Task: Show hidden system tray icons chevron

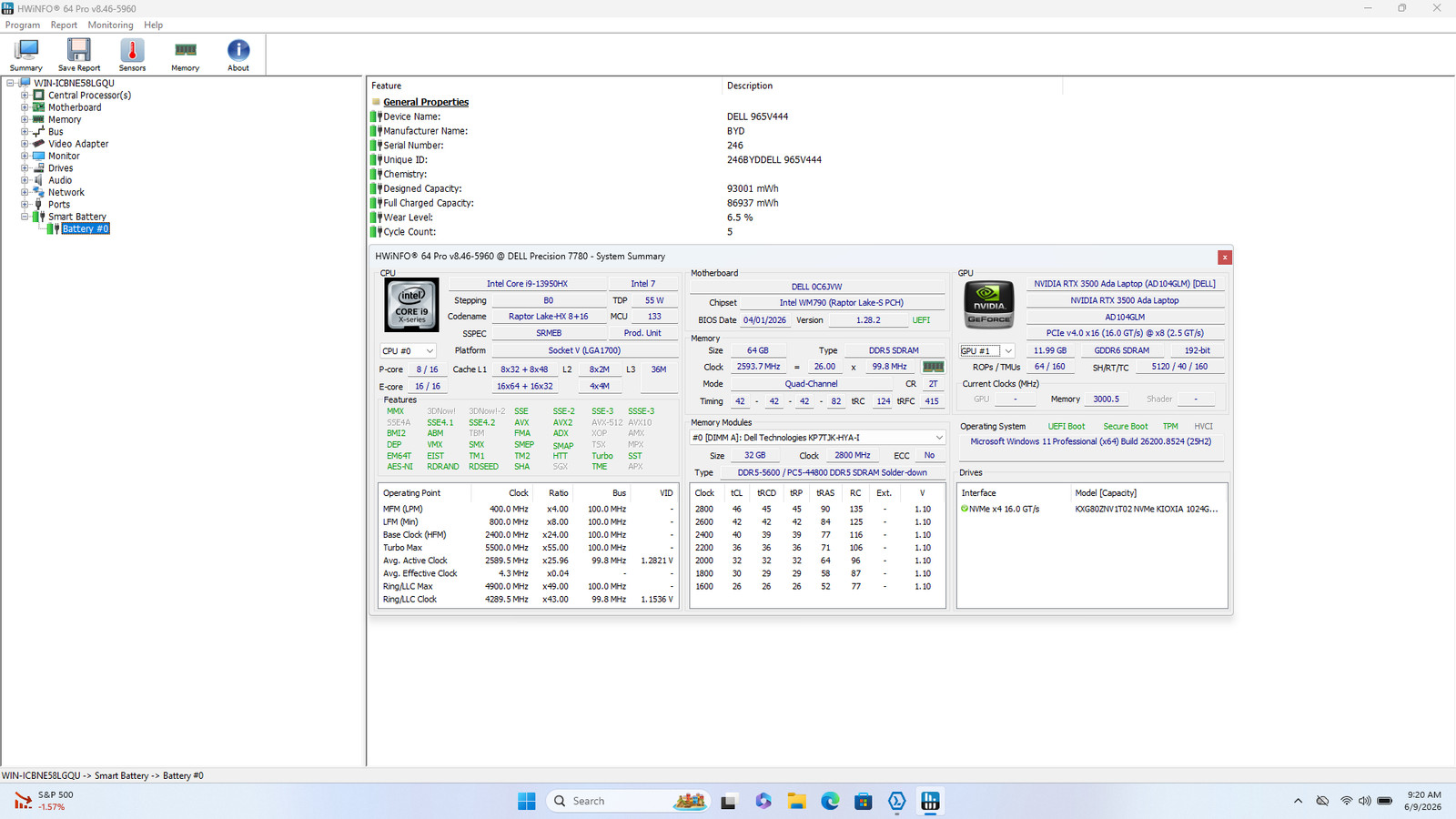Action: [x=1298, y=801]
